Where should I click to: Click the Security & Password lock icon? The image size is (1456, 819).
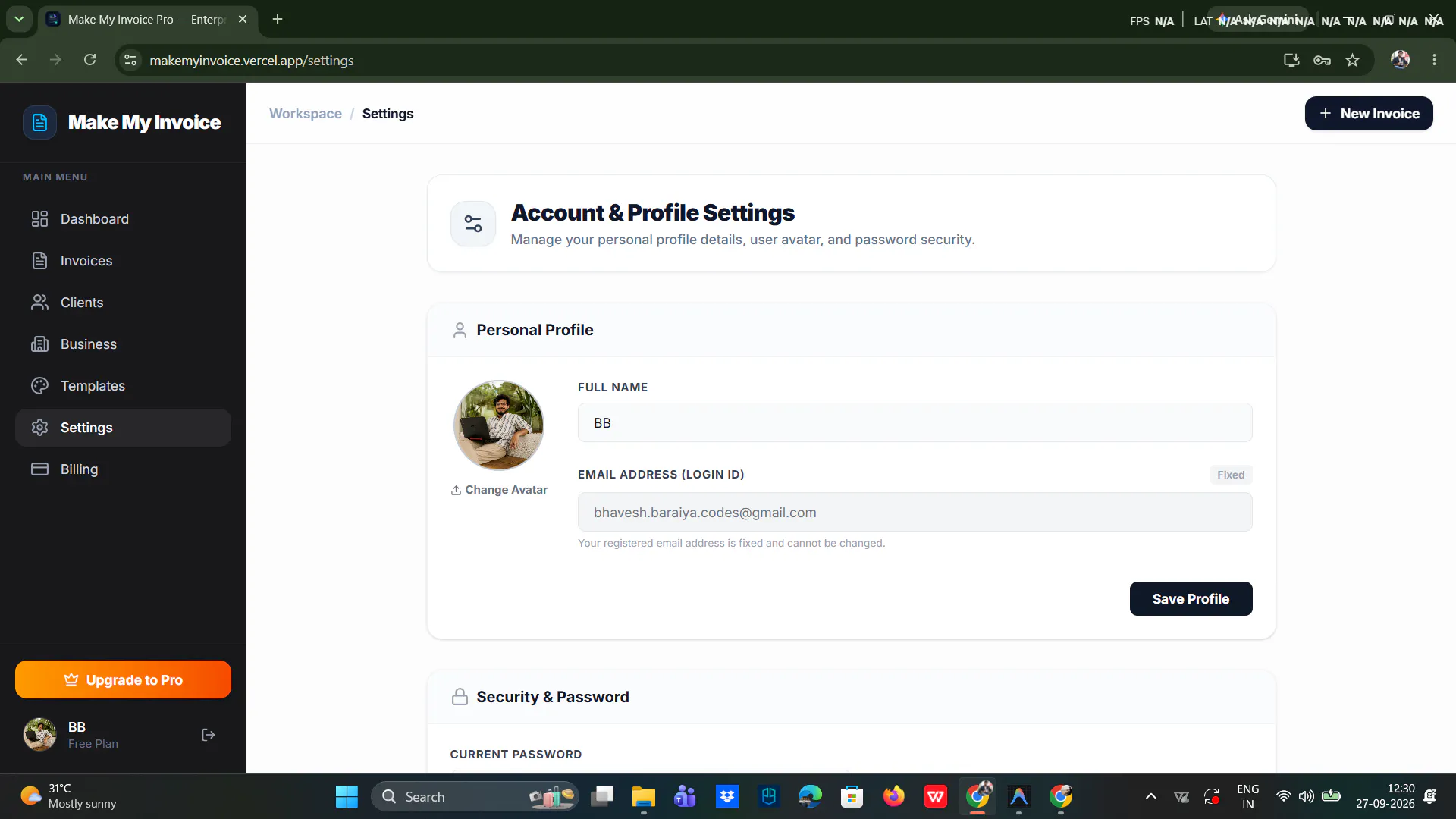coord(460,697)
